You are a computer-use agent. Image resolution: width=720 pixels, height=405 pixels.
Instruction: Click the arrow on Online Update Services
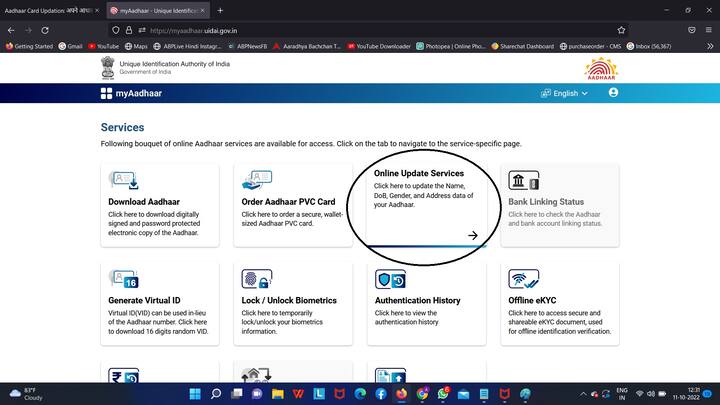pyautogui.click(x=473, y=235)
